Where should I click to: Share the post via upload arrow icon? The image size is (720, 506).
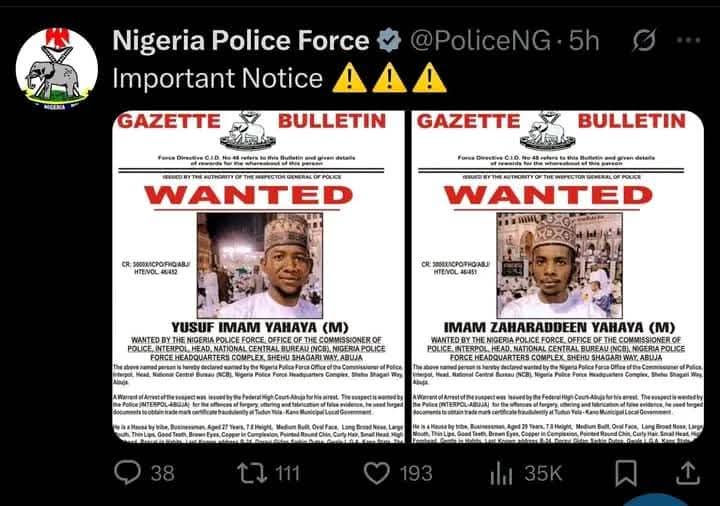click(687, 473)
